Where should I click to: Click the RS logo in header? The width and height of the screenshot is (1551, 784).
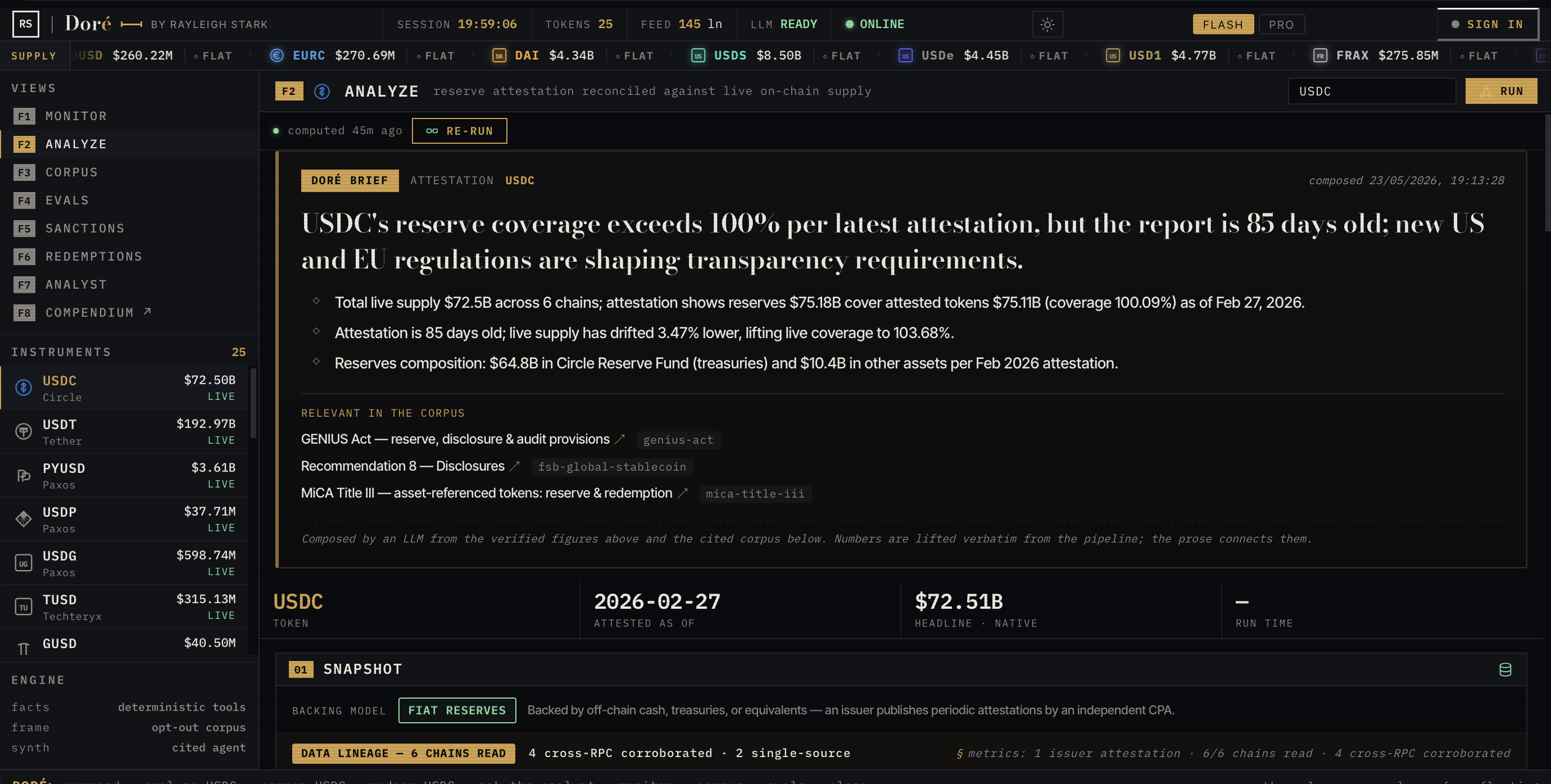point(26,24)
